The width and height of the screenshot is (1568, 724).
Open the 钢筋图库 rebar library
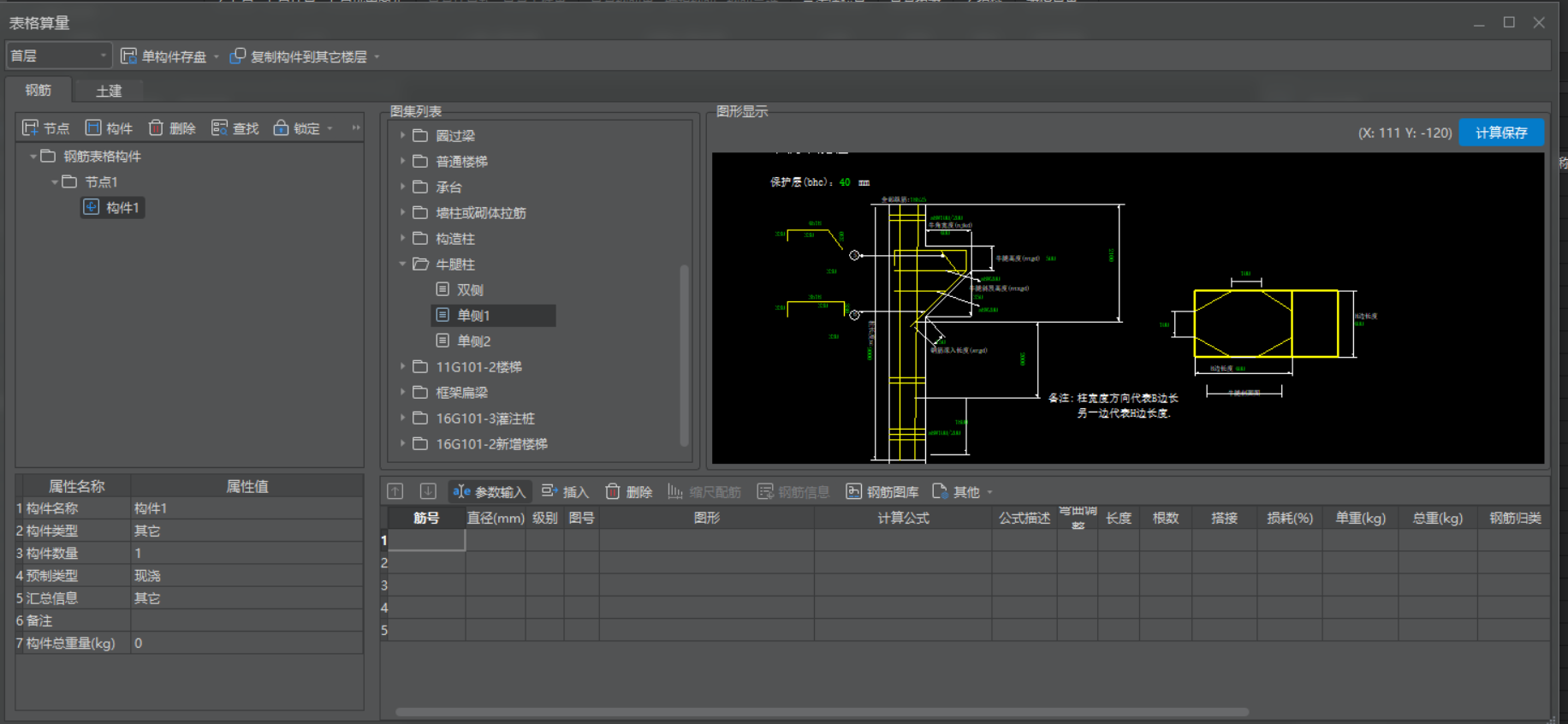click(882, 492)
